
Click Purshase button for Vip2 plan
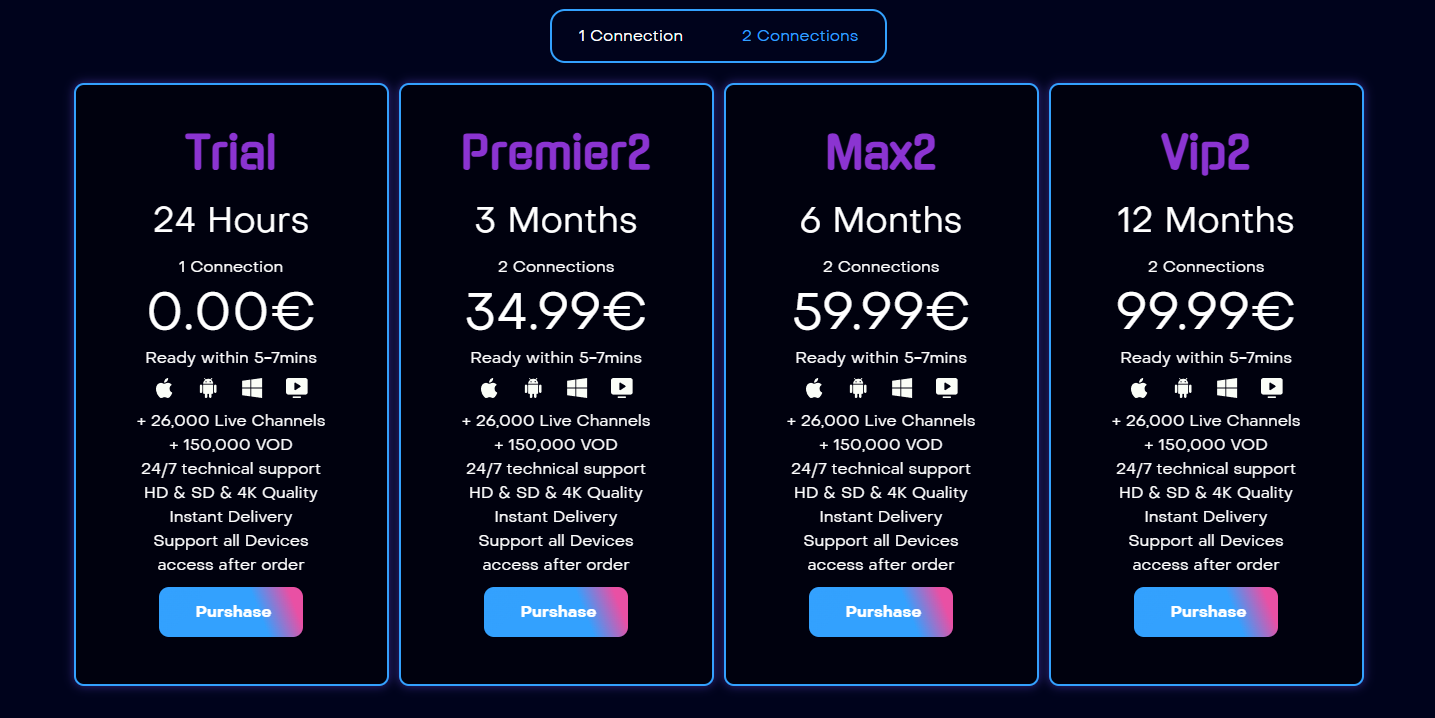tap(1206, 612)
